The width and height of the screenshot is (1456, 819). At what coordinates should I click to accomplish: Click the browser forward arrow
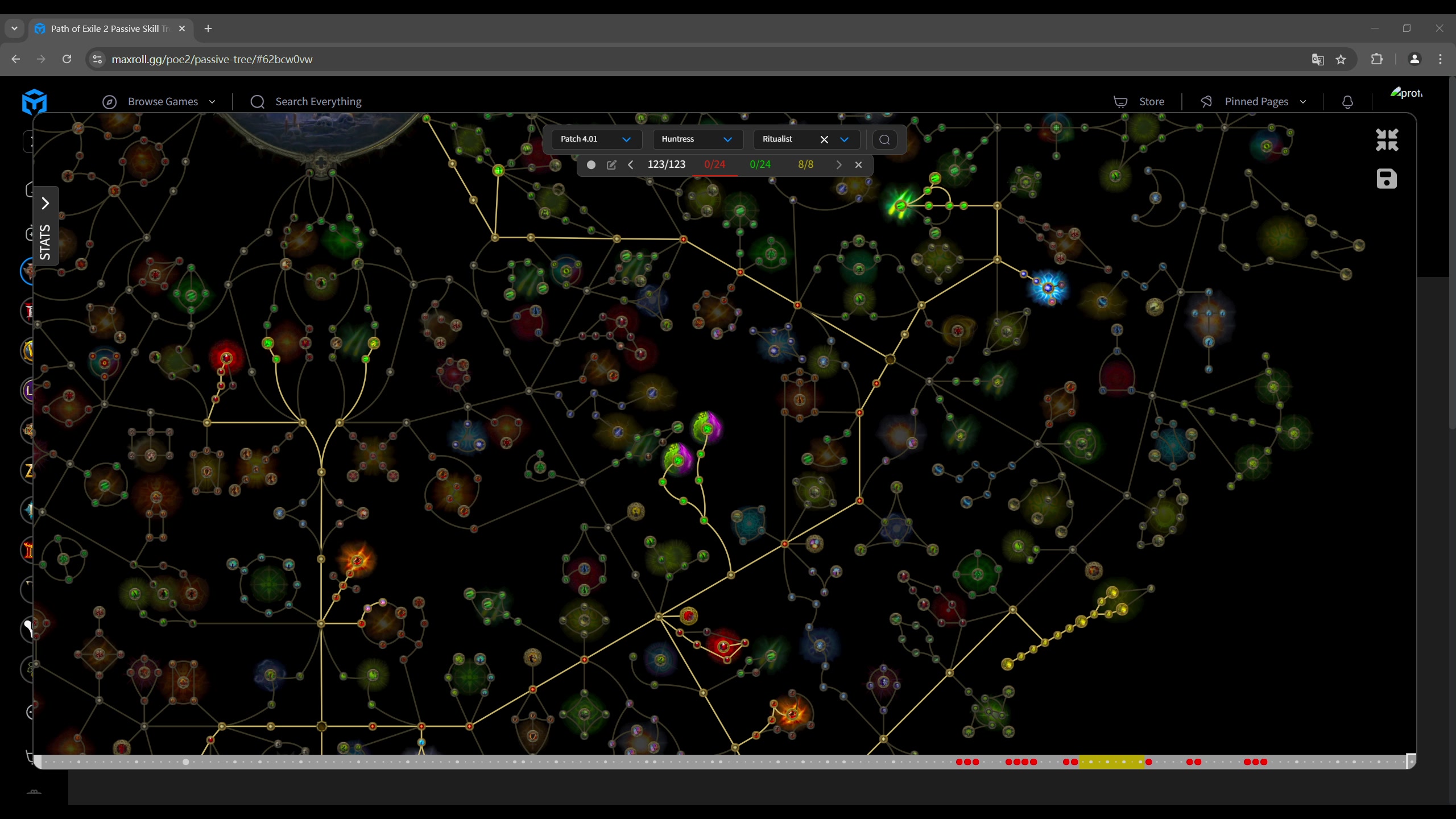click(x=41, y=59)
